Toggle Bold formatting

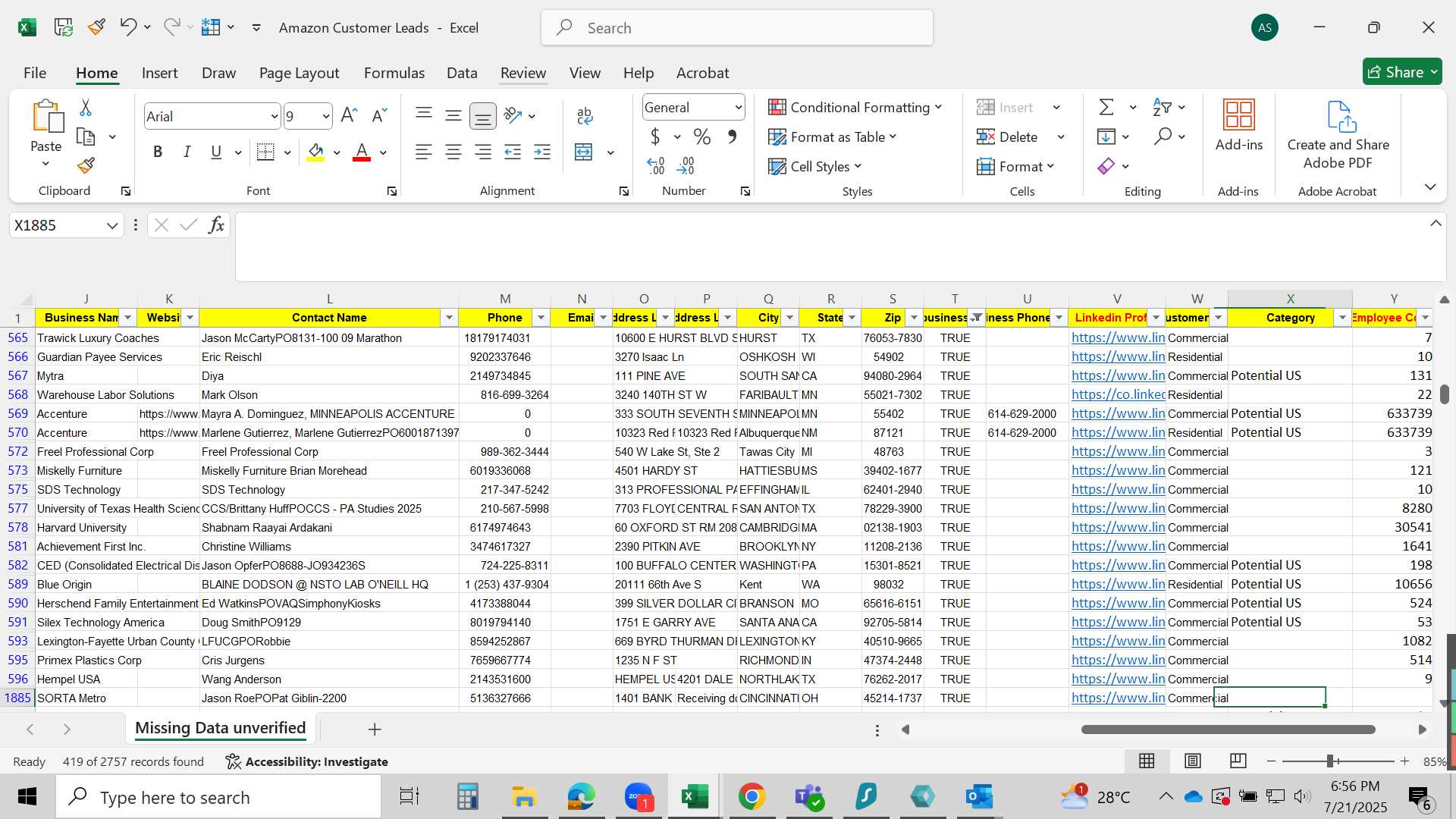[158, 152]
